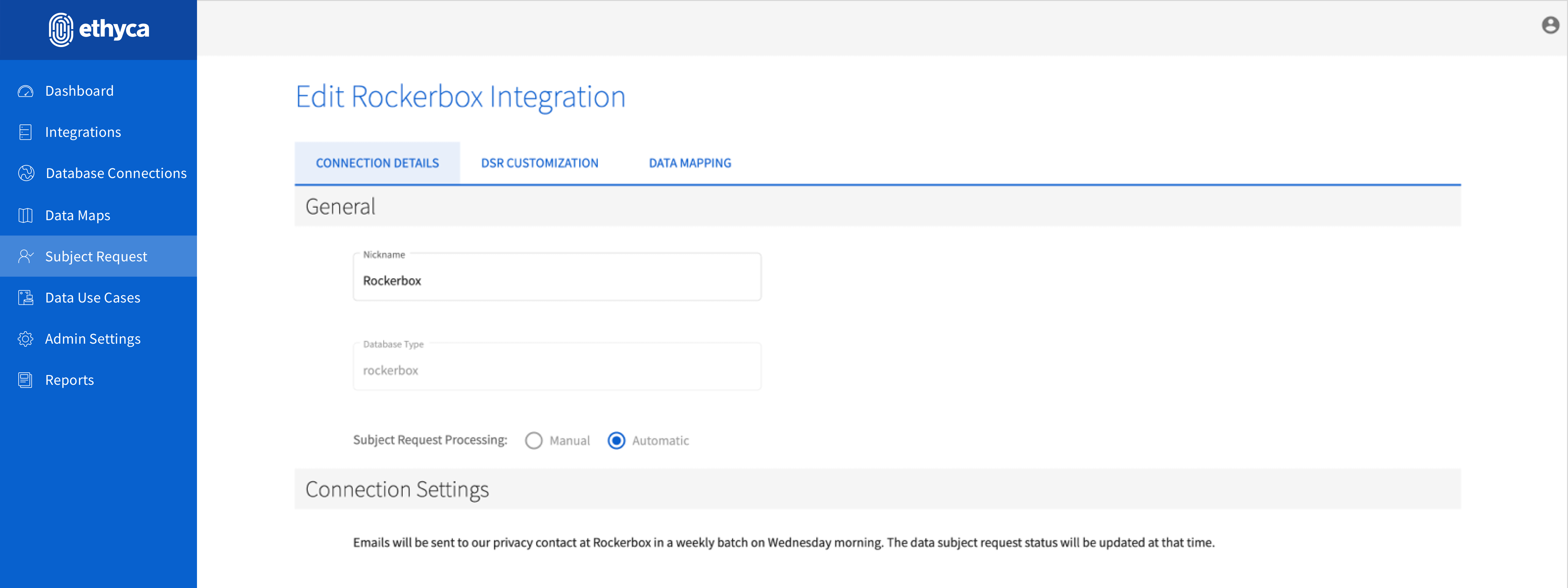This screenshot has width=1568, height=588.
Task: Click into the Nickname input field
Action: (556, 281)
